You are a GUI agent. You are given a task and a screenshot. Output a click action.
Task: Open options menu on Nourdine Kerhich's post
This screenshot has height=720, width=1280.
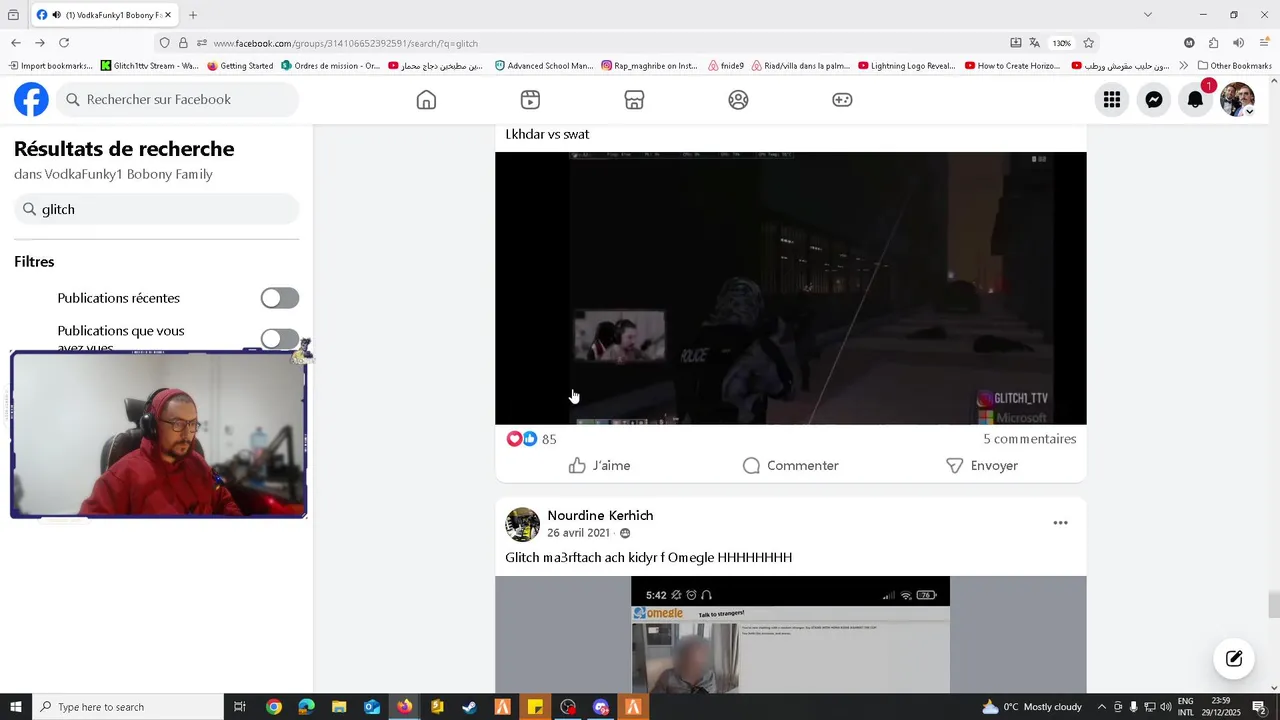[x=1060, y=523]
